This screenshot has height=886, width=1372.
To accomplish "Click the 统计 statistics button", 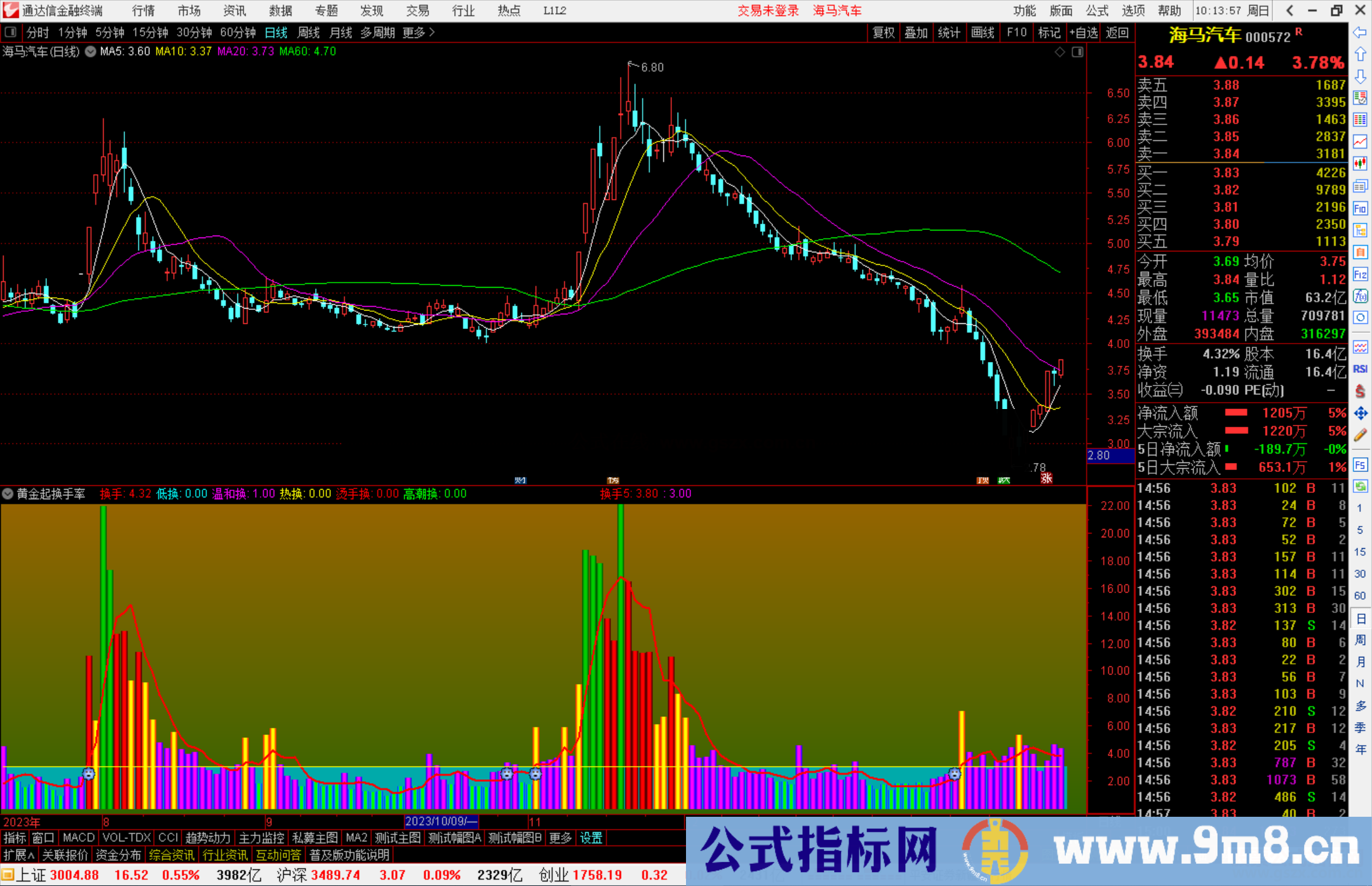I will pyautogui.click(x=949, y=32).
